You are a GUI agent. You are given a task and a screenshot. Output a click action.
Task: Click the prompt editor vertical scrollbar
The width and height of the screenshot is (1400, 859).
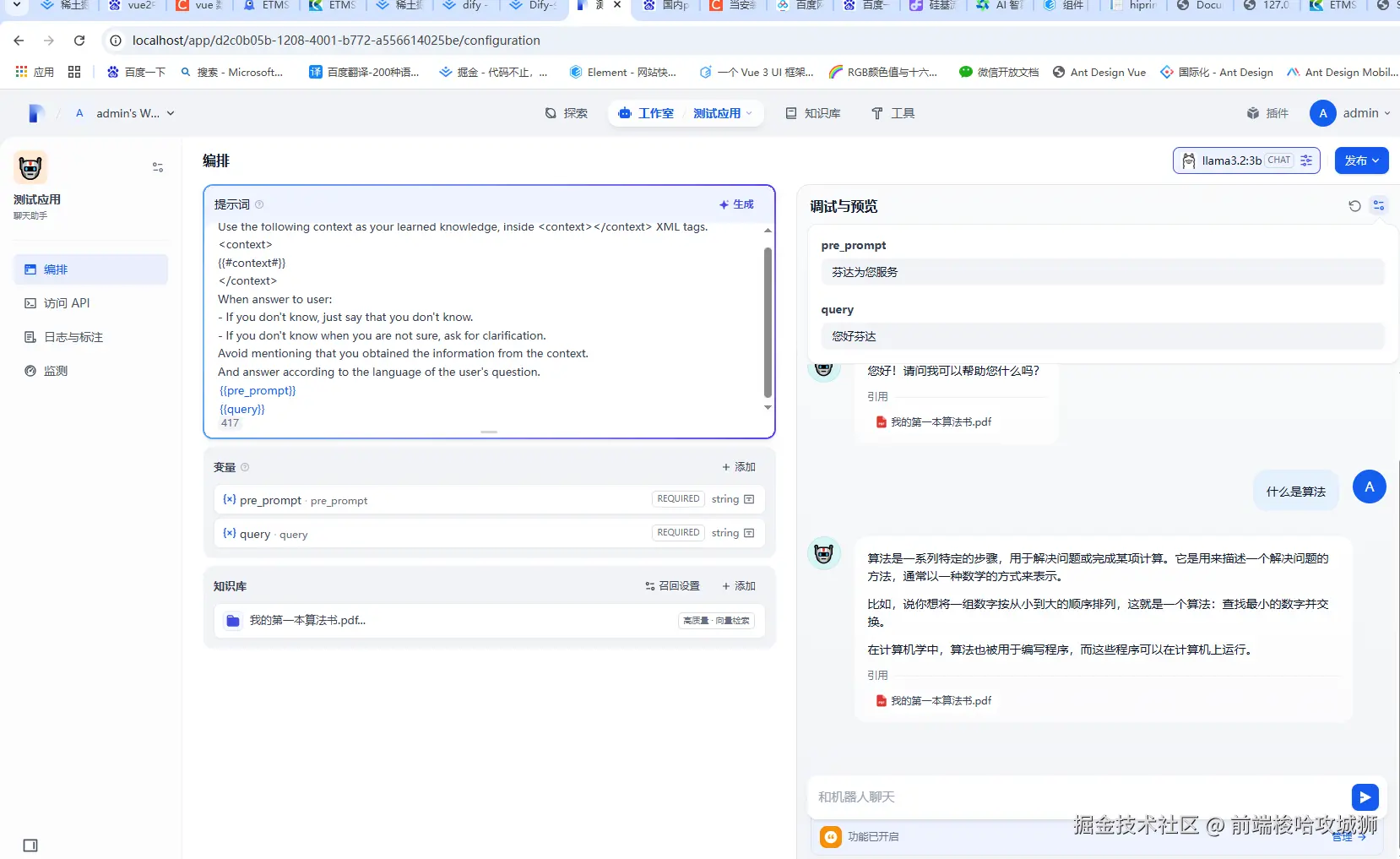click(768, 322)
